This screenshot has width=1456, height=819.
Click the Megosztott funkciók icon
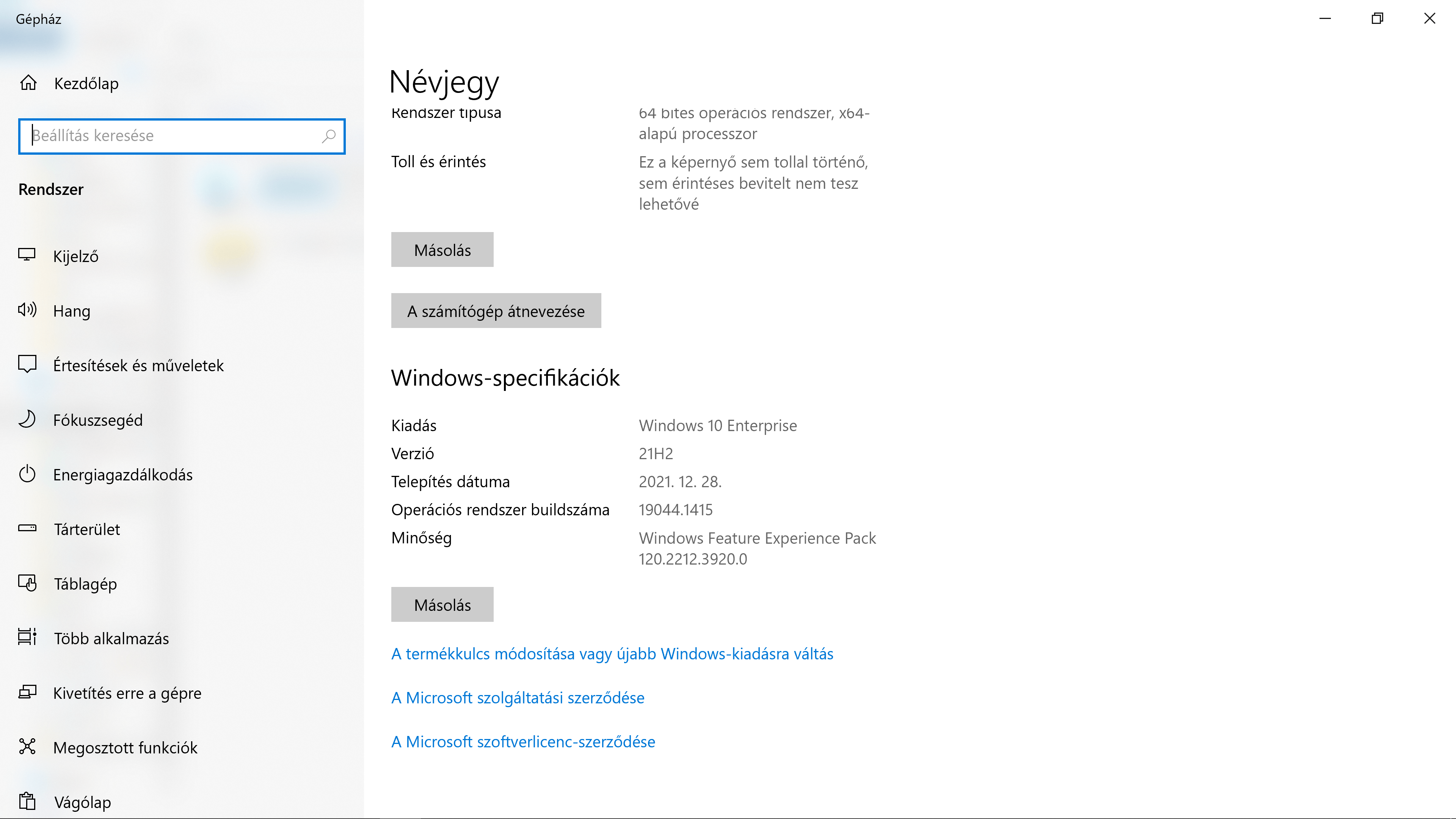(27, 747)
